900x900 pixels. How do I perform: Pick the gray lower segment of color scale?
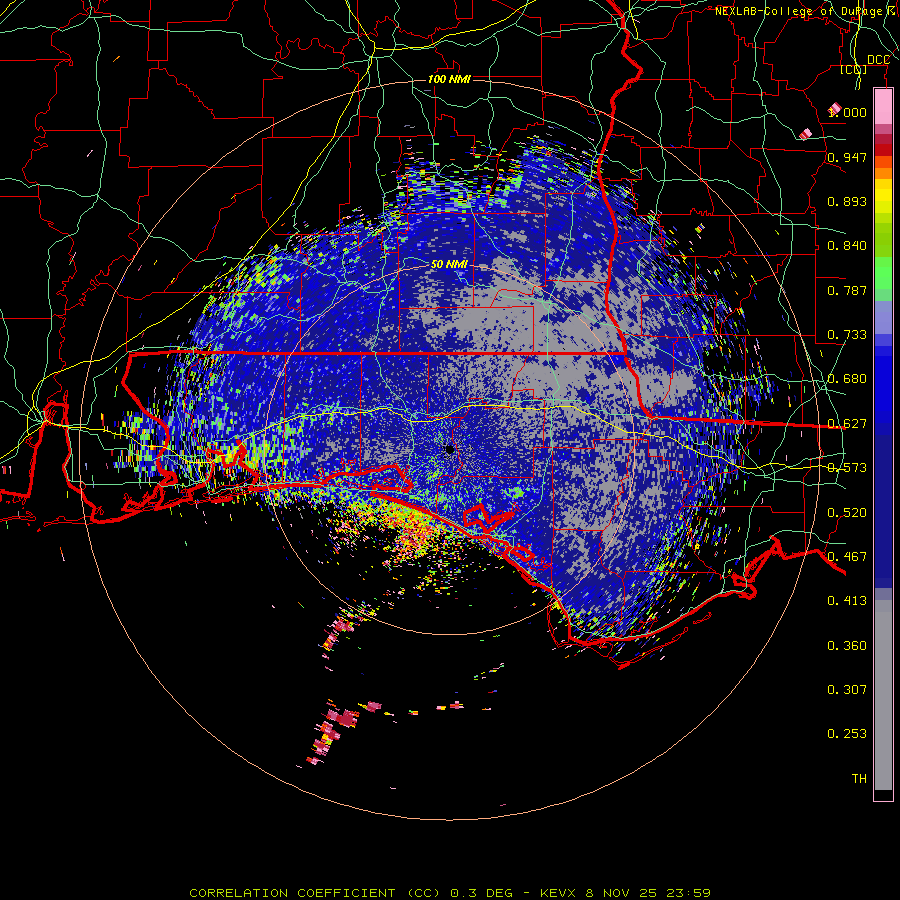(x=883, y=695)
